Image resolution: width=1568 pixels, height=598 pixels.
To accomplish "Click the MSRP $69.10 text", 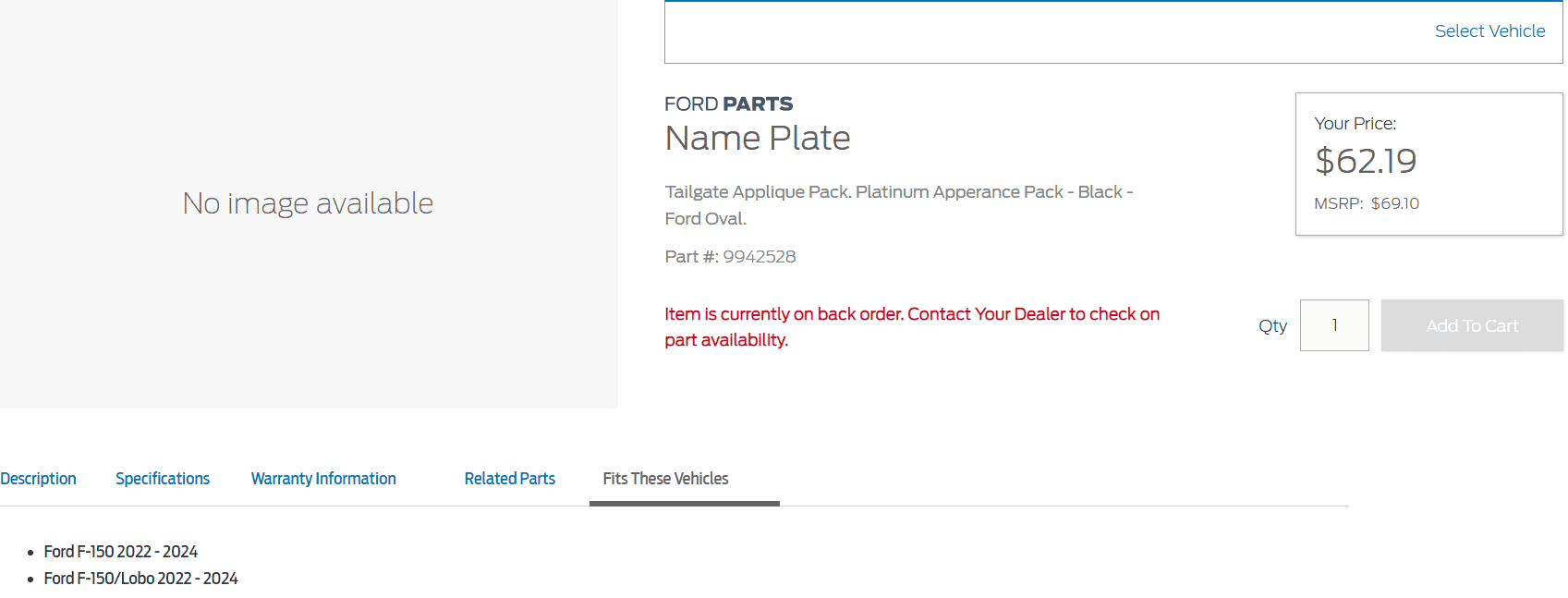I will coord(1366,203).
